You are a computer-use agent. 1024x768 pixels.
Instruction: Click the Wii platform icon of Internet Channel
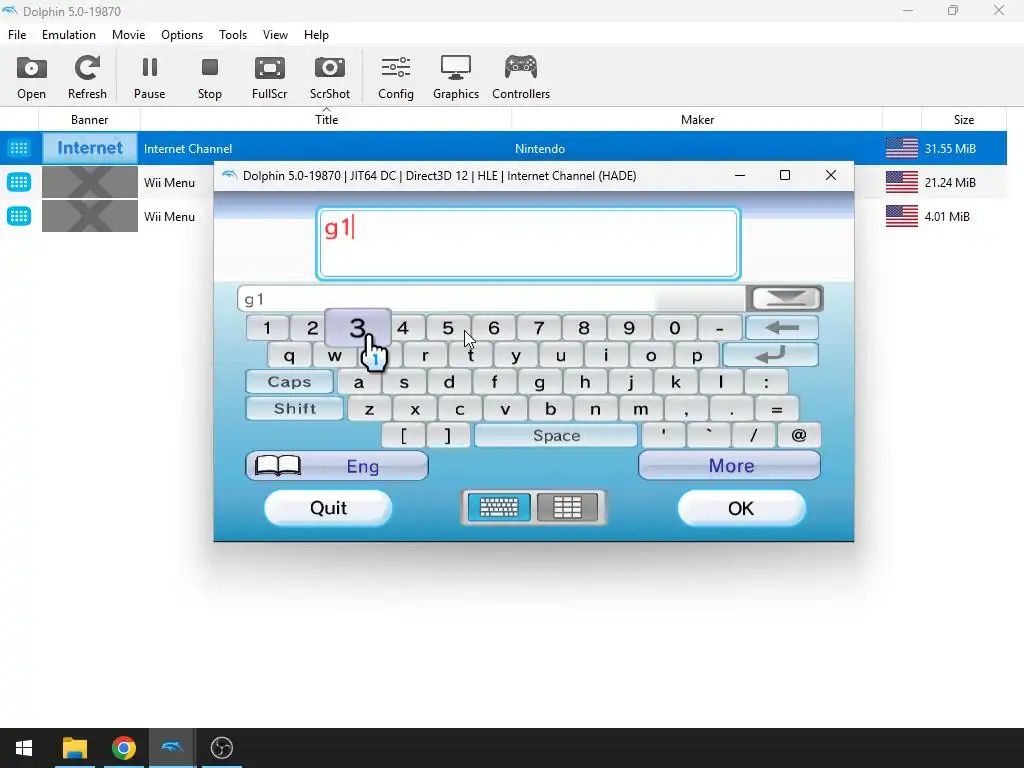coord(19,148)
